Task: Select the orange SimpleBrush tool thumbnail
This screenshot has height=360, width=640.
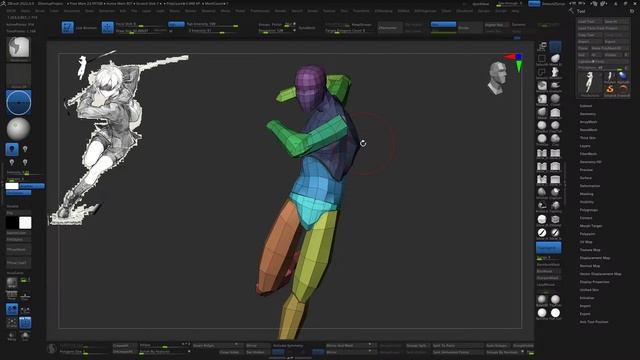Action: pos(610,90)
